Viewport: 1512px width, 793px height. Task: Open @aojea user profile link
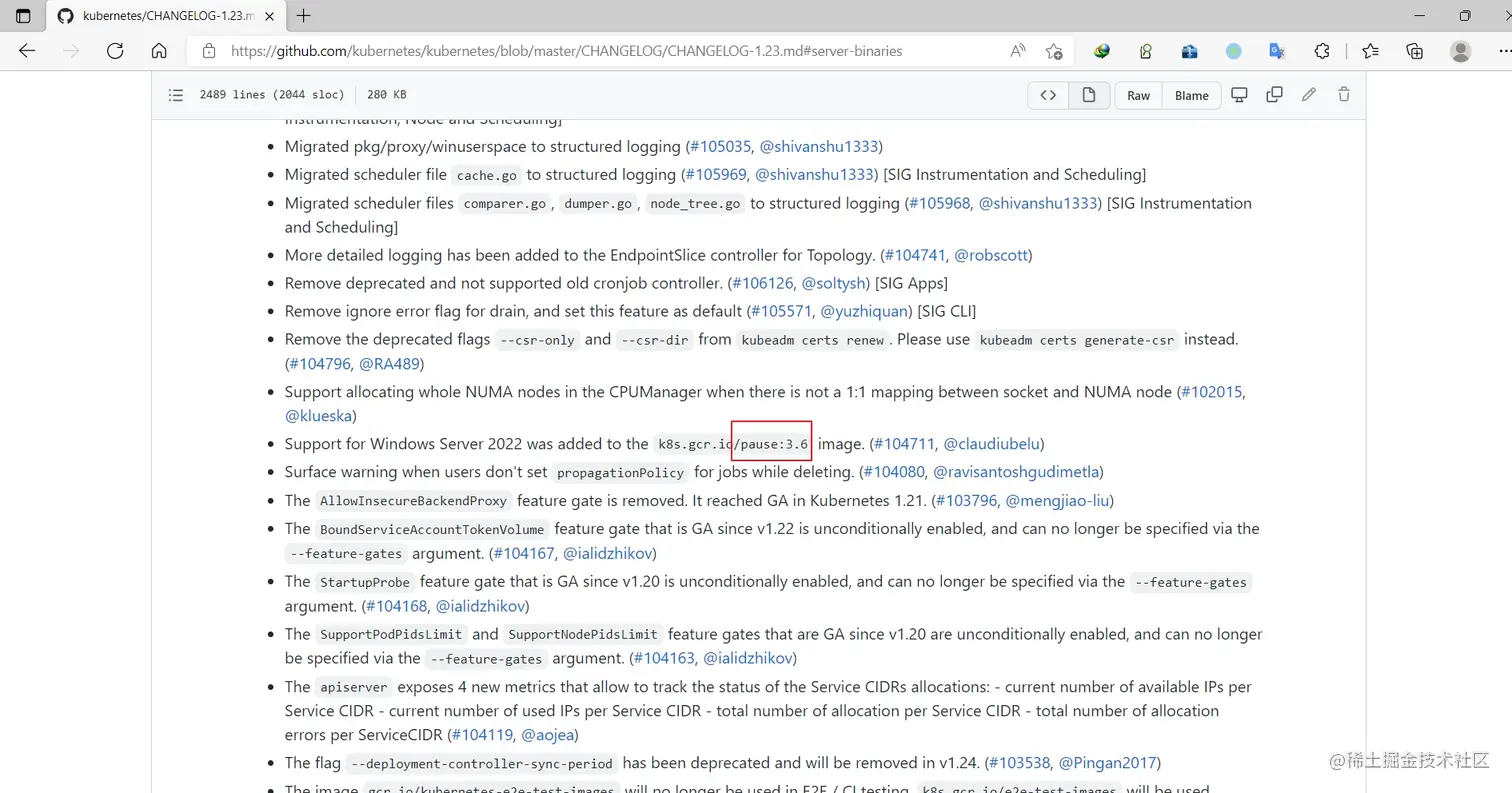tap(546, 735)
